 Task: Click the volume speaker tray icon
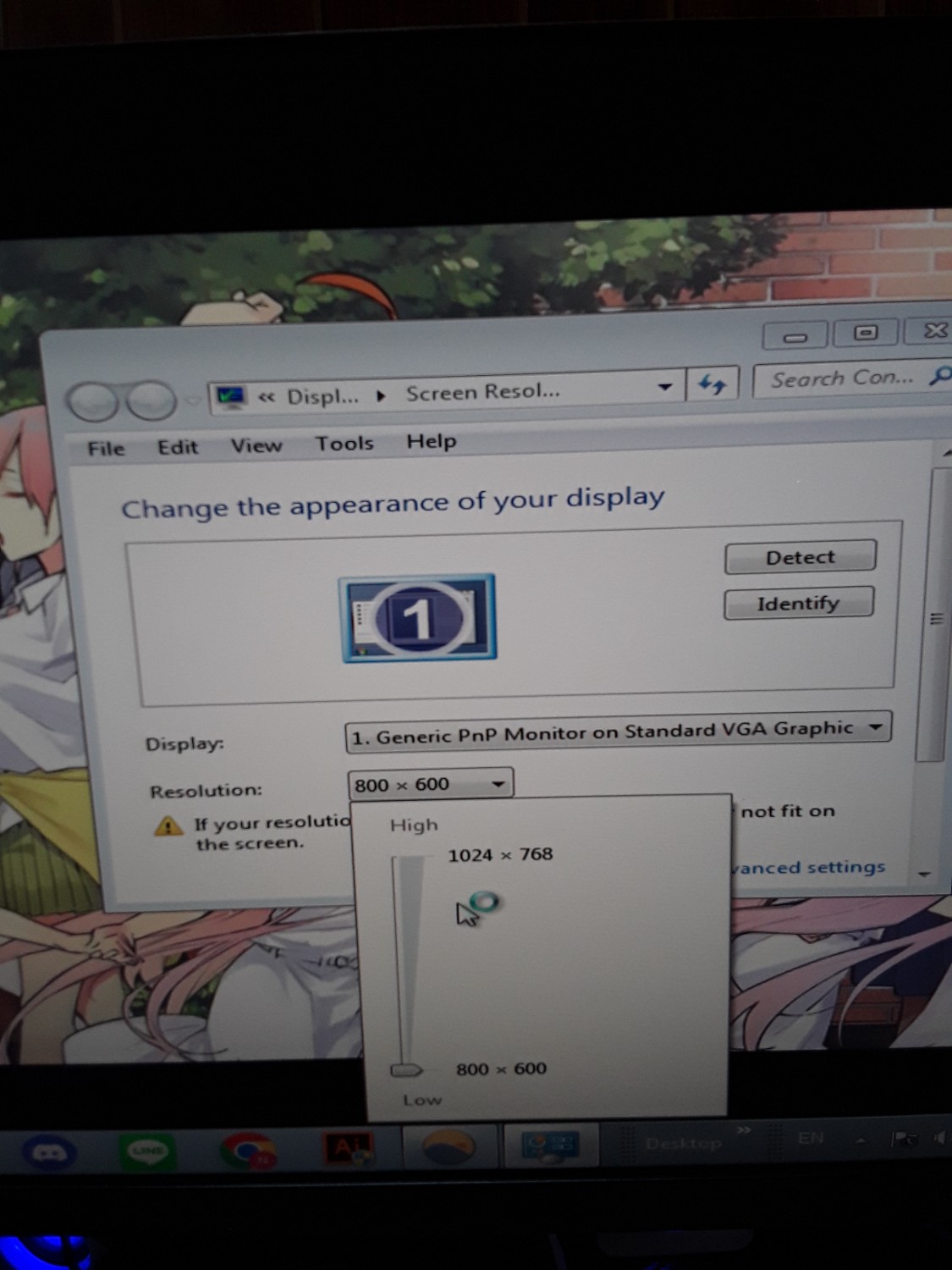tap(939, 1138)
